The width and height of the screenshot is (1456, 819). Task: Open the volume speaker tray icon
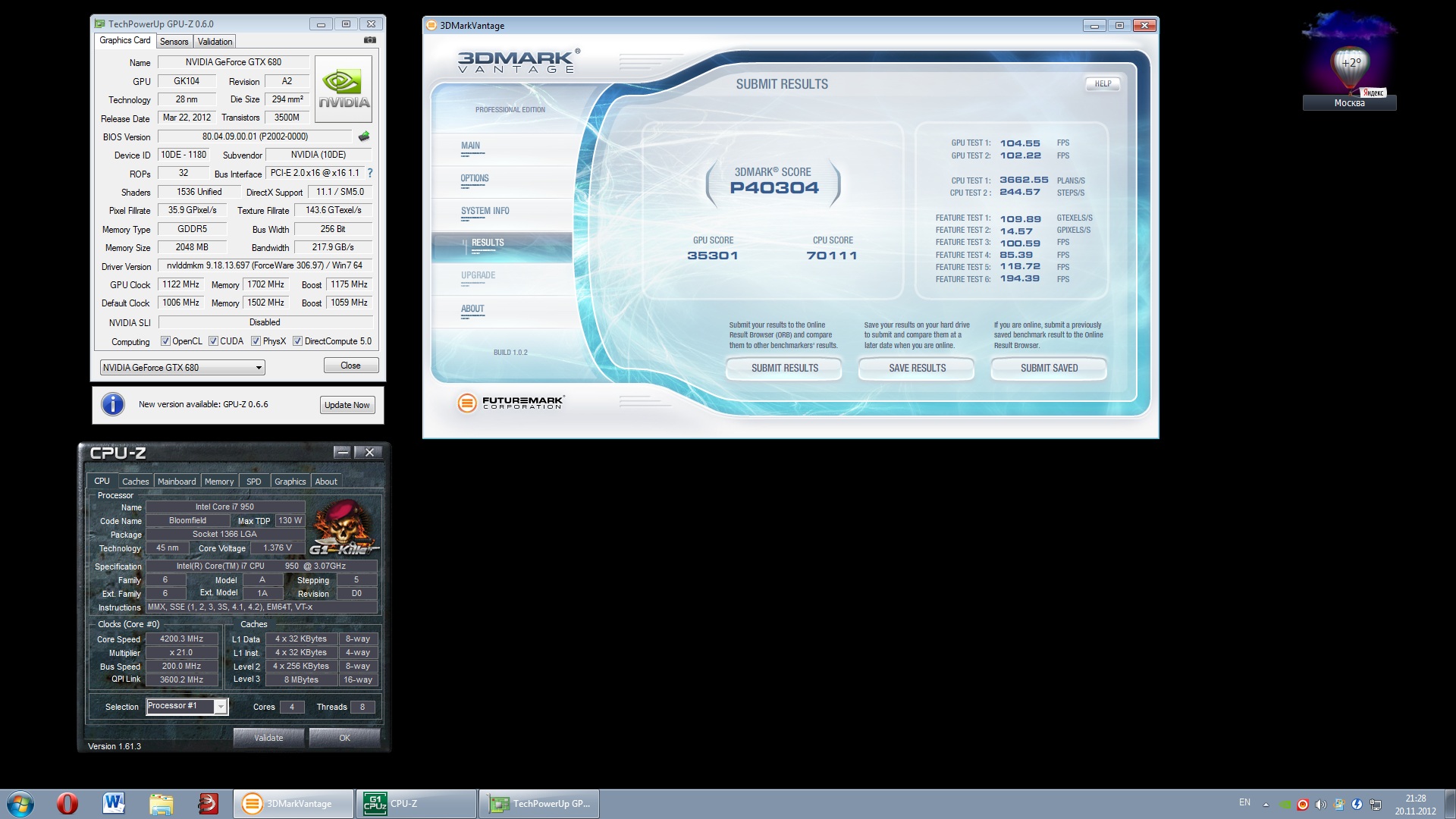tap(1321, 805)
